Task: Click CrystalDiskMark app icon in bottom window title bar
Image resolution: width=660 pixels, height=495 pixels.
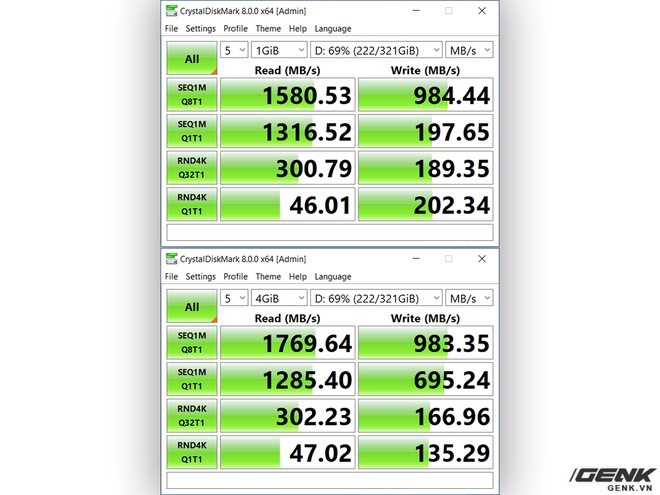Action: click(171, 259)
